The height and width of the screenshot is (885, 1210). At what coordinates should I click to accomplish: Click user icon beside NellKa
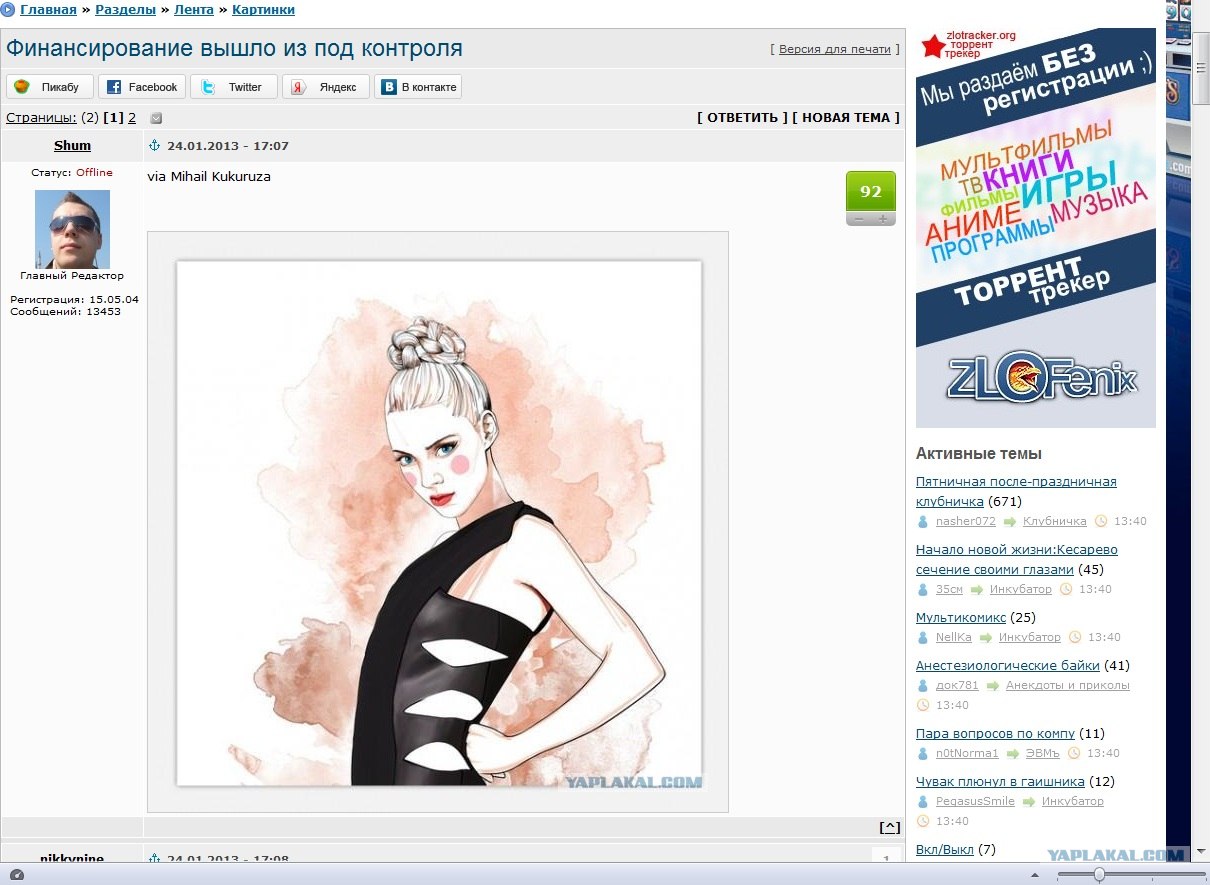click(923, 637)
